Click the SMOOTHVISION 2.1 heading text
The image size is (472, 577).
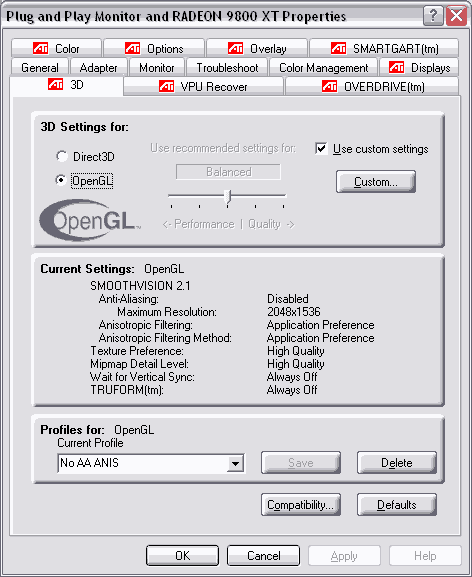tap(140, 286)
